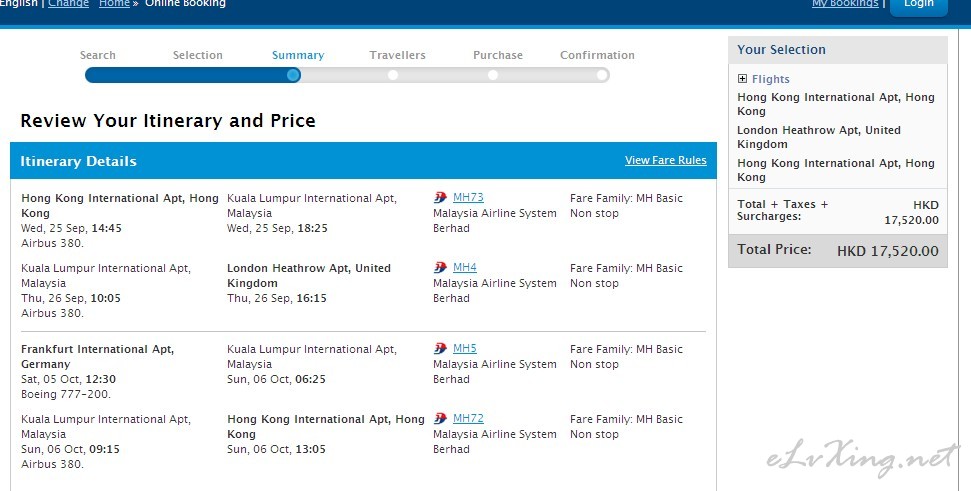Open flight MH5 details link

464,349
